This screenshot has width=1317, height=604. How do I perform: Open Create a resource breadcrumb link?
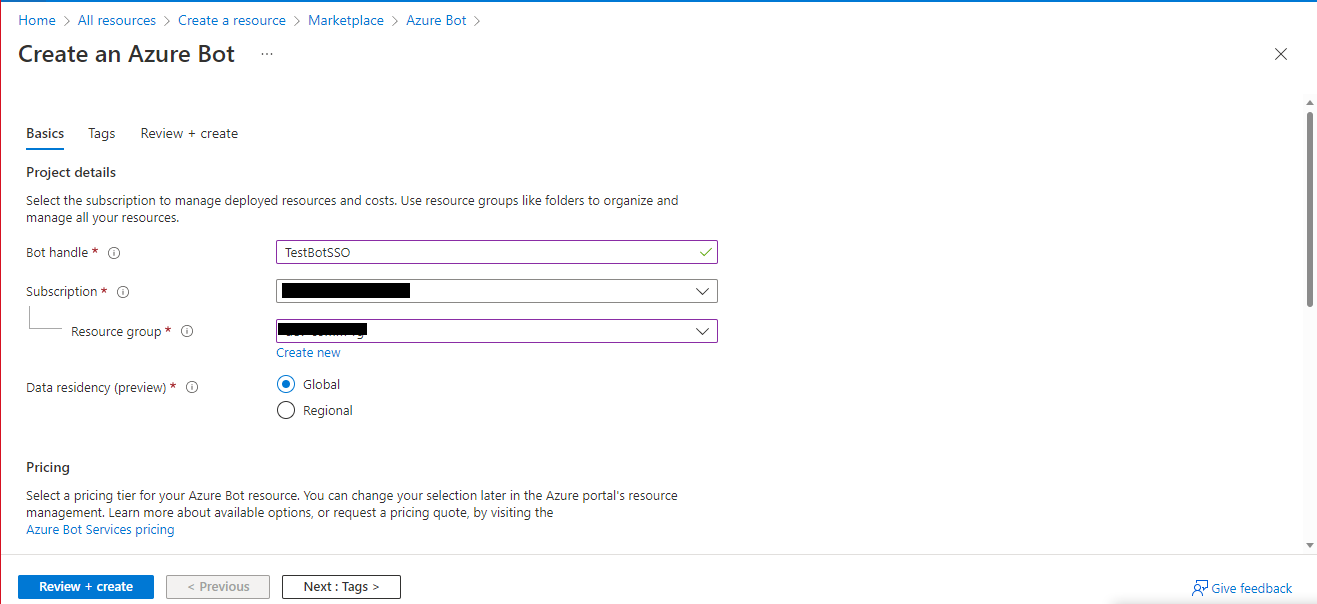232,20
